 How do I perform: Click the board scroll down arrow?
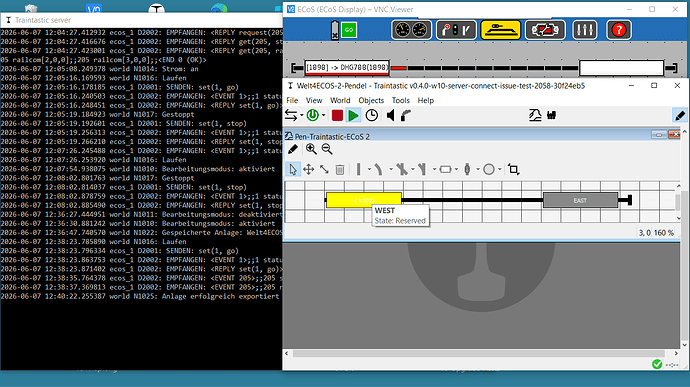678,218
